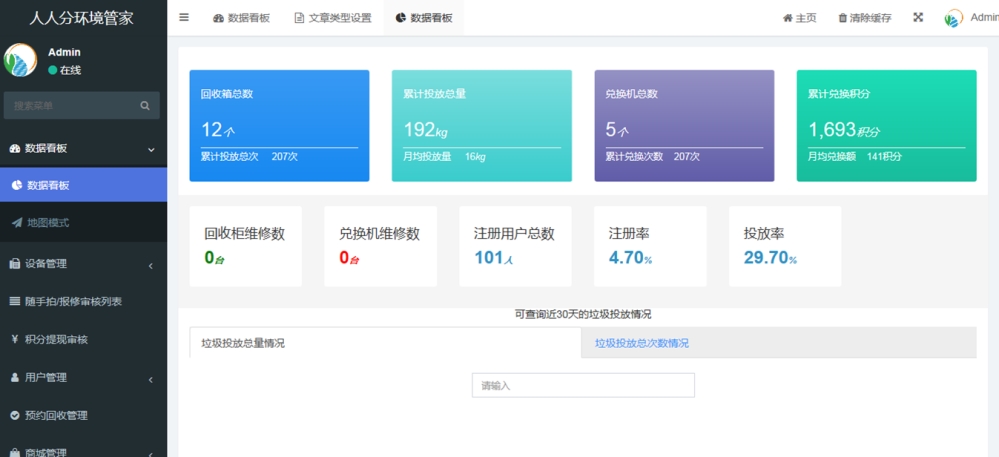Screen dimensions: 999x457
Task: Click the Admin avatar in the sidebar
Action: point(20,60)
